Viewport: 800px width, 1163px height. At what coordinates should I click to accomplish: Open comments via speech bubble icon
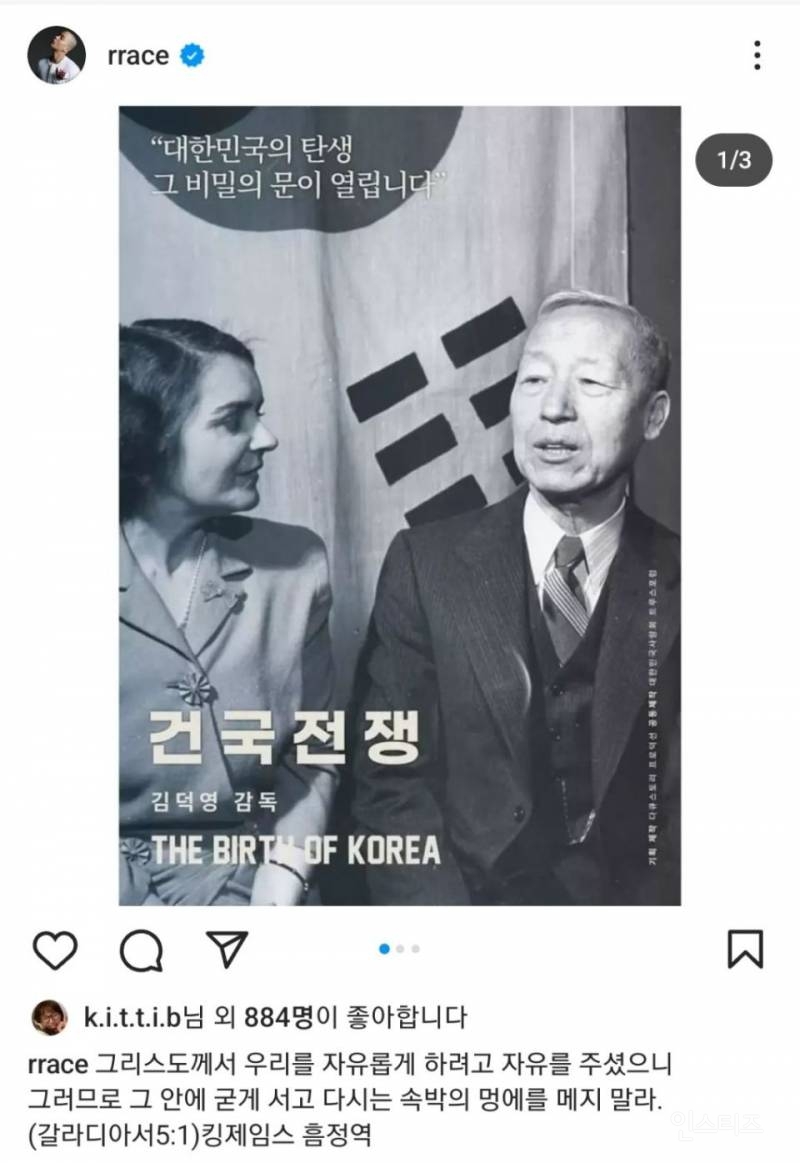click(x=141, y=950)
